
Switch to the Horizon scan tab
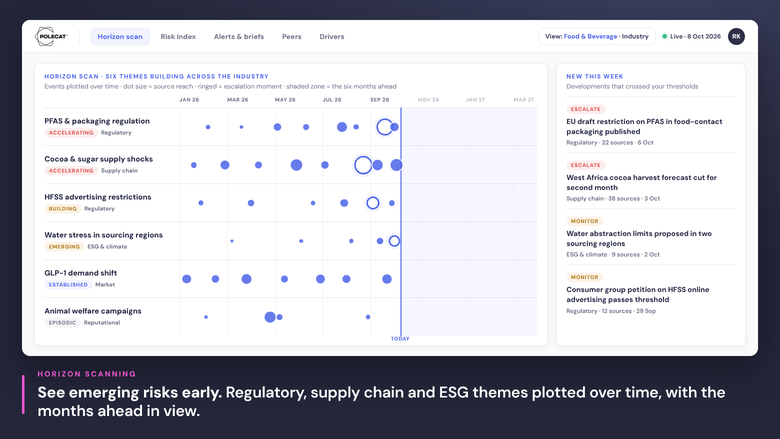click(x=120, y=36)
